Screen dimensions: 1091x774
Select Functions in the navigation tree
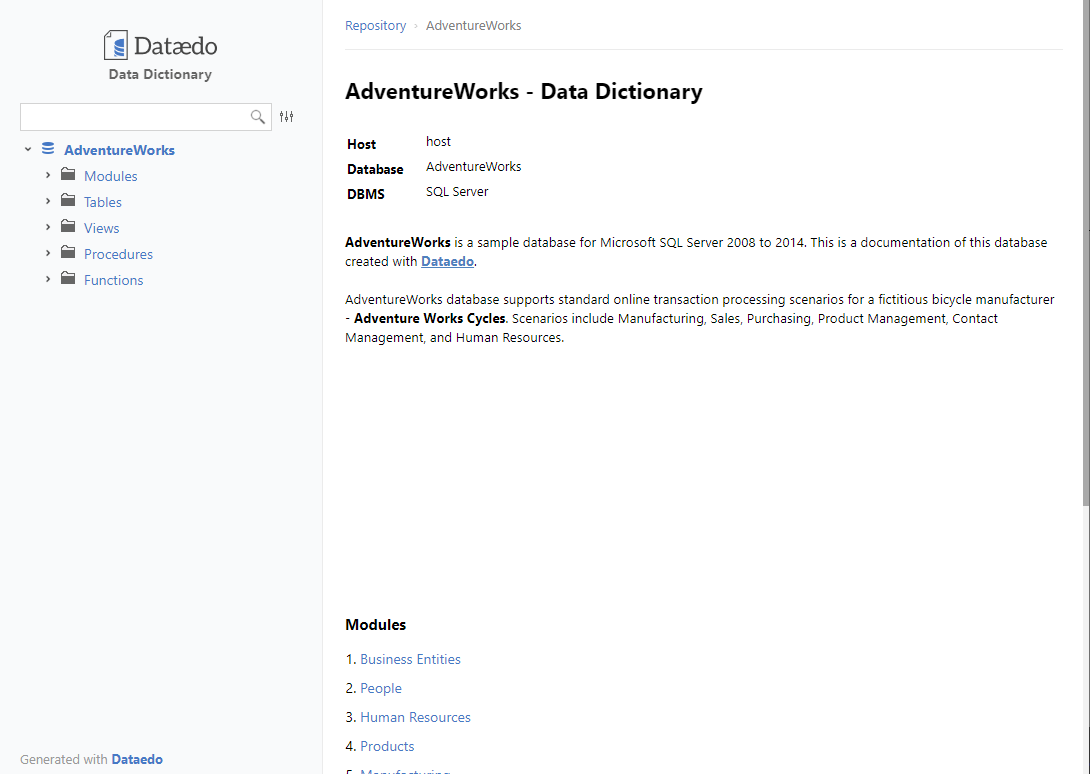tap(113, 280)
